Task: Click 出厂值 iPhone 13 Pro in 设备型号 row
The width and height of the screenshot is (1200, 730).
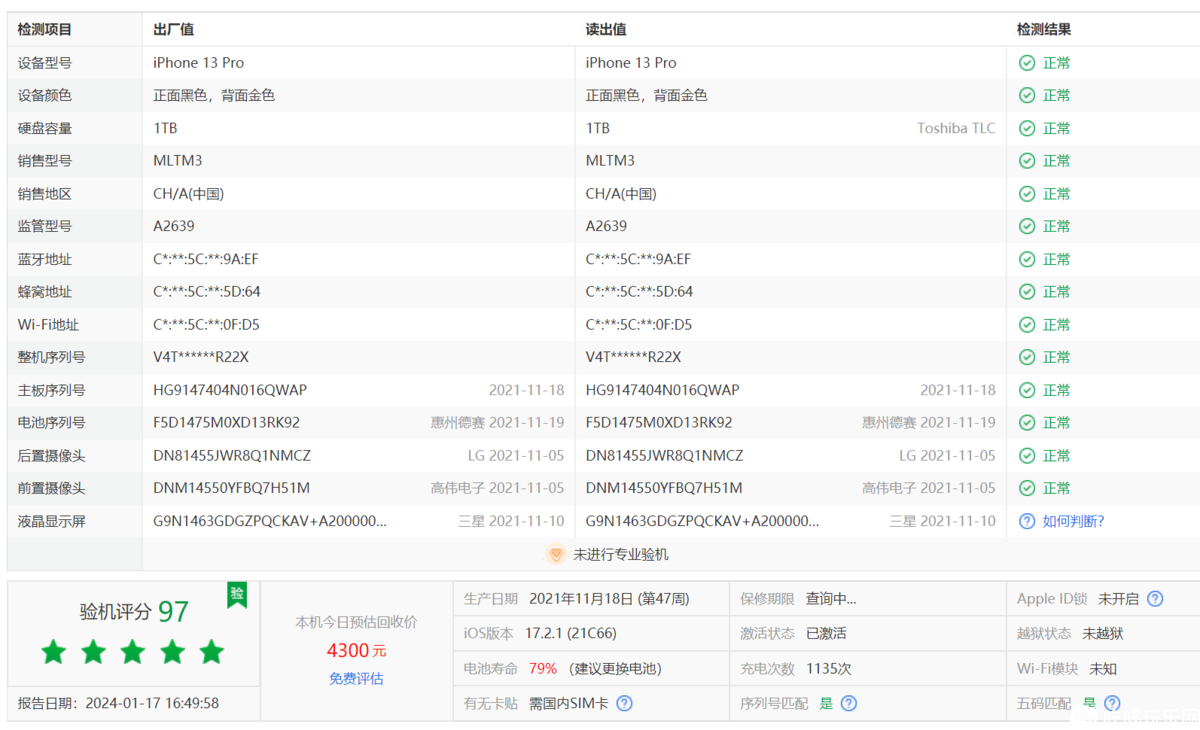Action: [198, 63]
